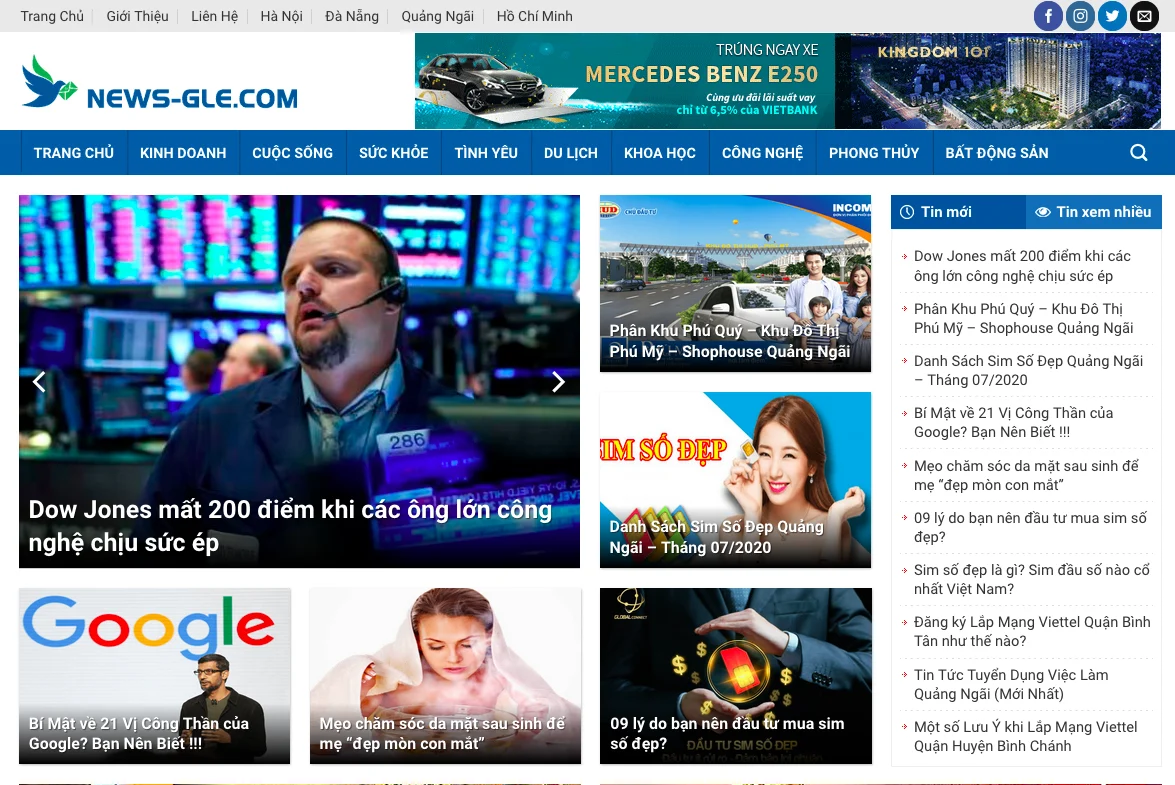This screenshot has width=1175, height=785.
Task: Go to previous slide with left arrow
Action: [x=39, y=382]
